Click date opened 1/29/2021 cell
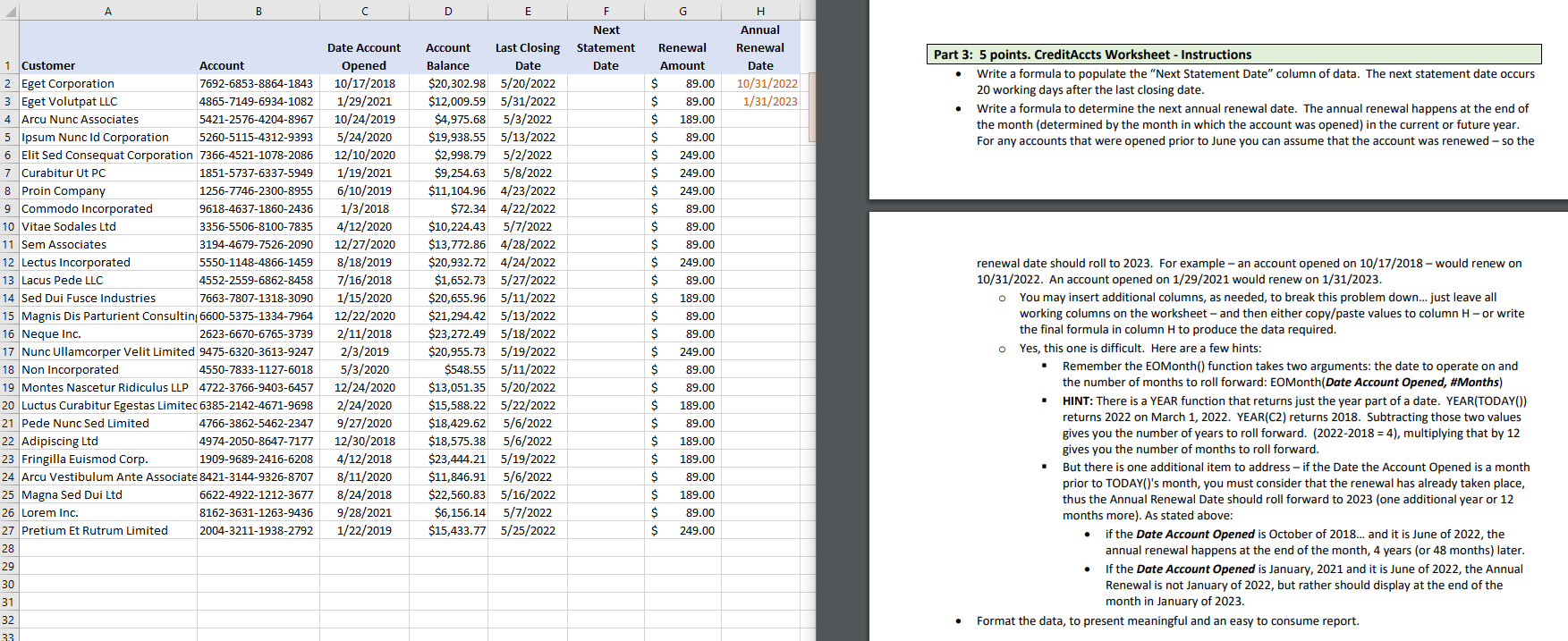 [x=364, y=101]
